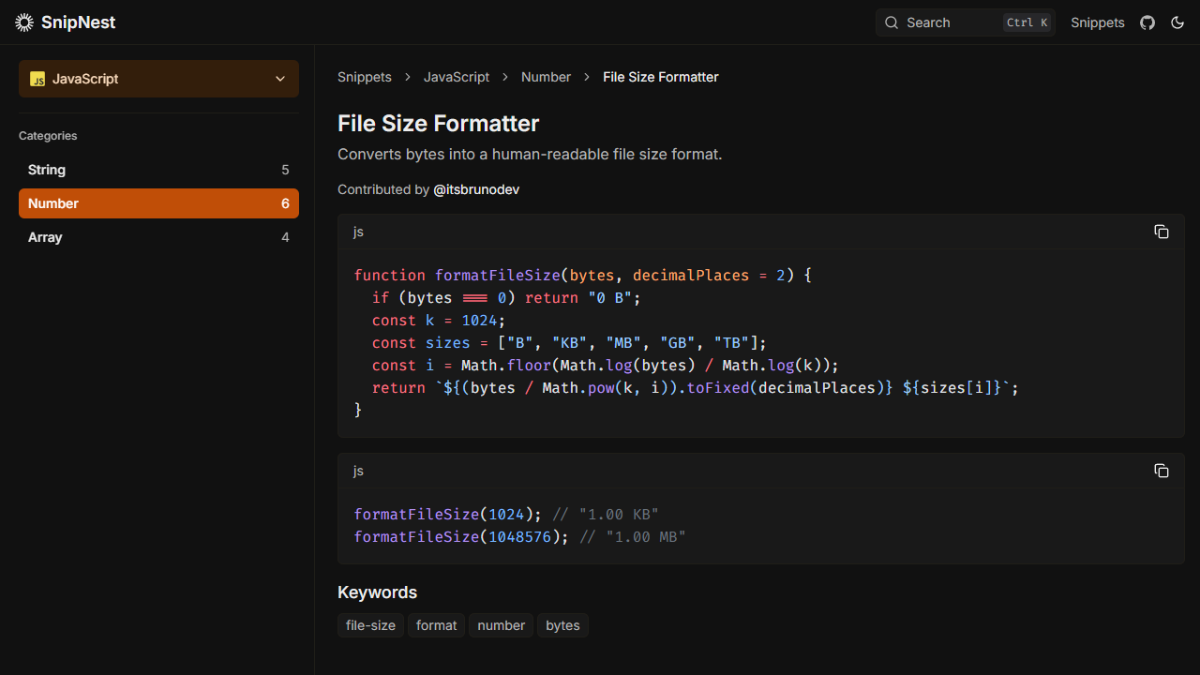The height and width of the screenshot is (675, 1200).
Task: Click the js label of function block
Action: point(358,232)
